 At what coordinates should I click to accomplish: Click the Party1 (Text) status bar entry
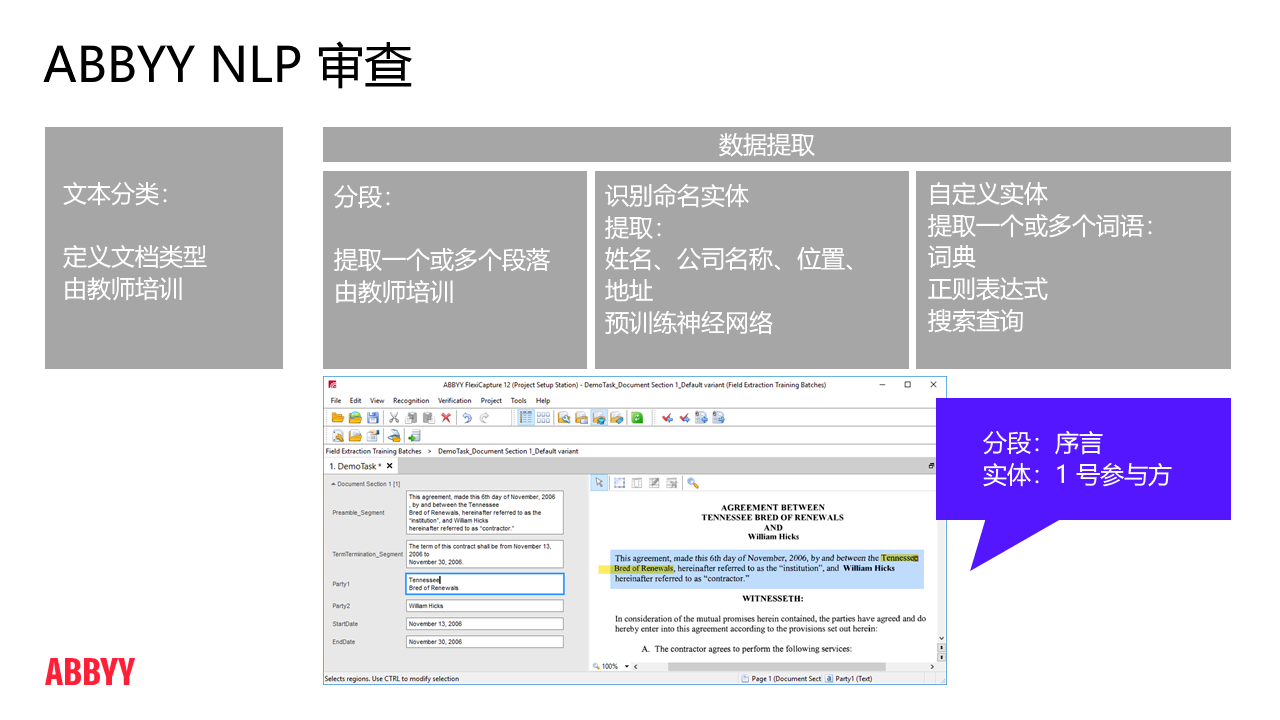tap(848, 679)
